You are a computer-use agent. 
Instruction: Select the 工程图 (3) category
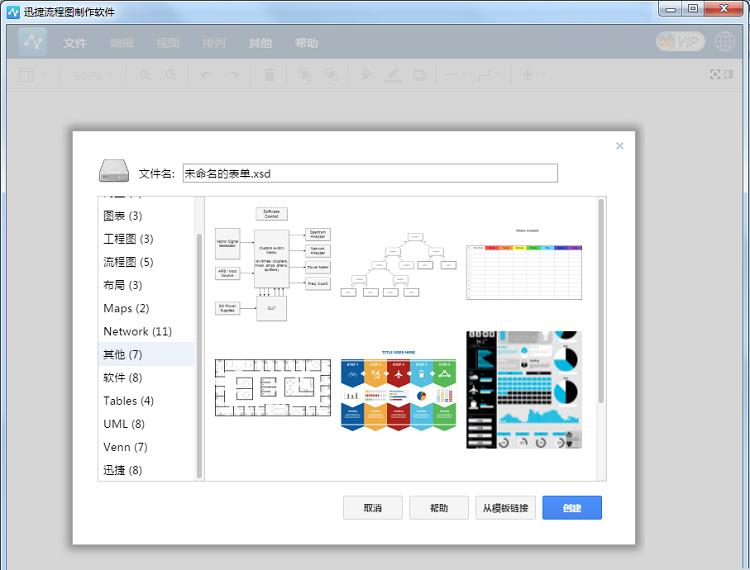[x=146, y=239]
